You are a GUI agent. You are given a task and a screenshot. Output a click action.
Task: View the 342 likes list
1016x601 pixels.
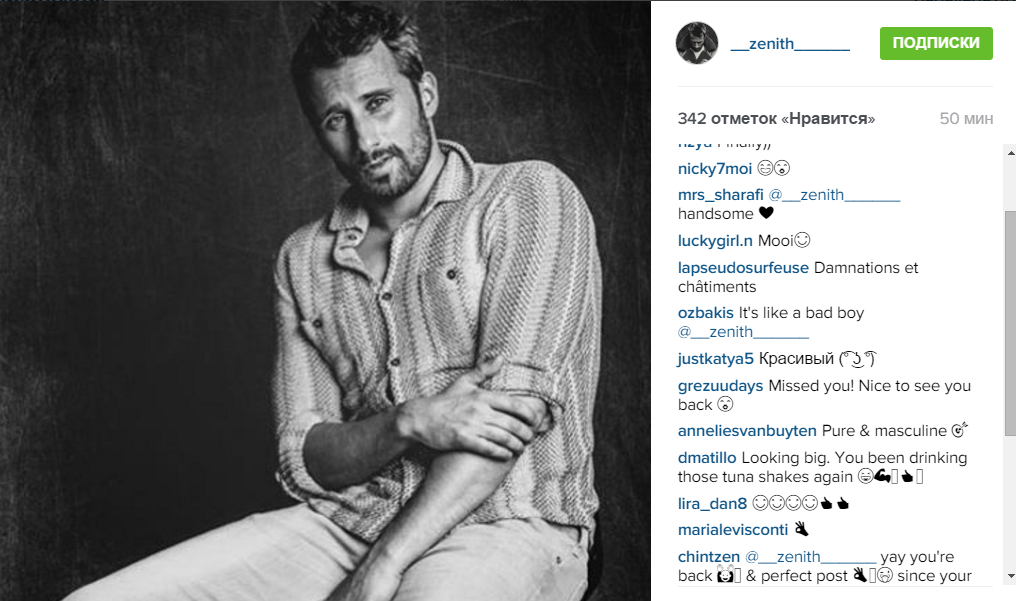click(x=776, y=119)
